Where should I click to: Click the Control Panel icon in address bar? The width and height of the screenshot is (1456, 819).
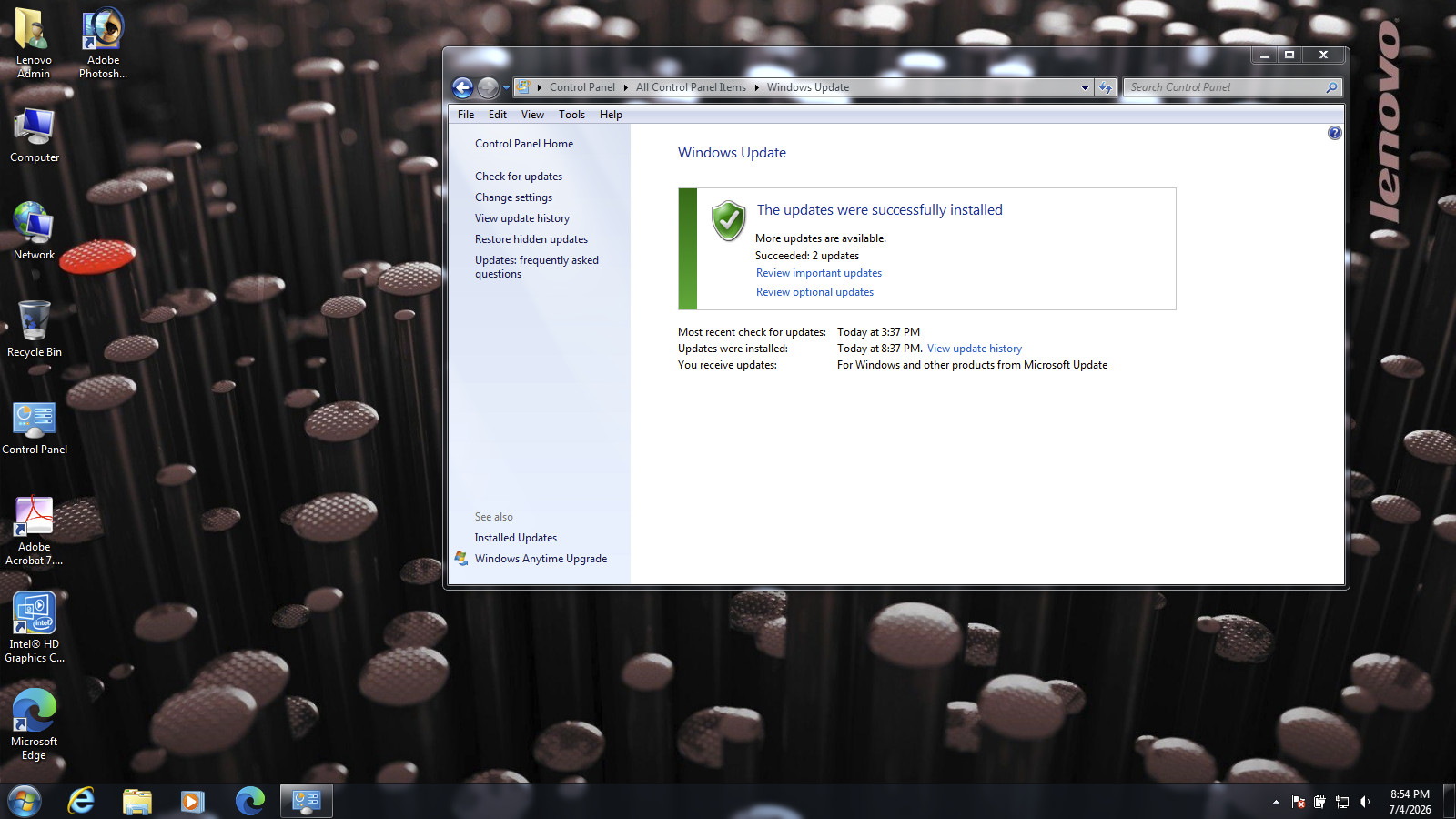click(523, 87)
